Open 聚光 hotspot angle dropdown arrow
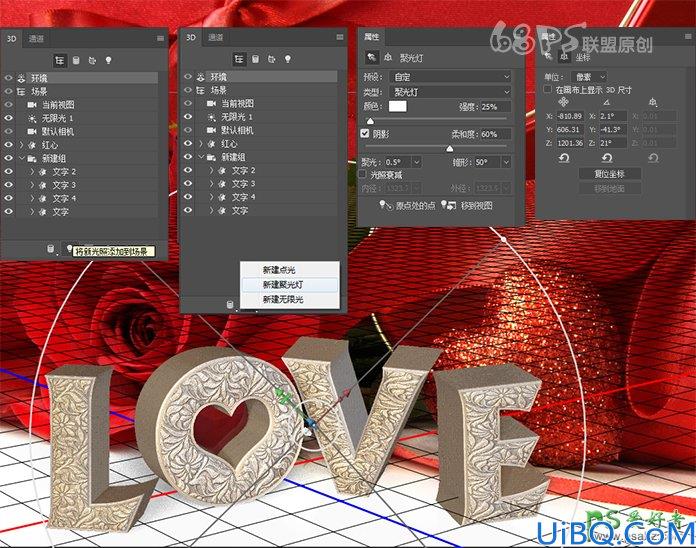The image size is (696, 548). [416, 162]
